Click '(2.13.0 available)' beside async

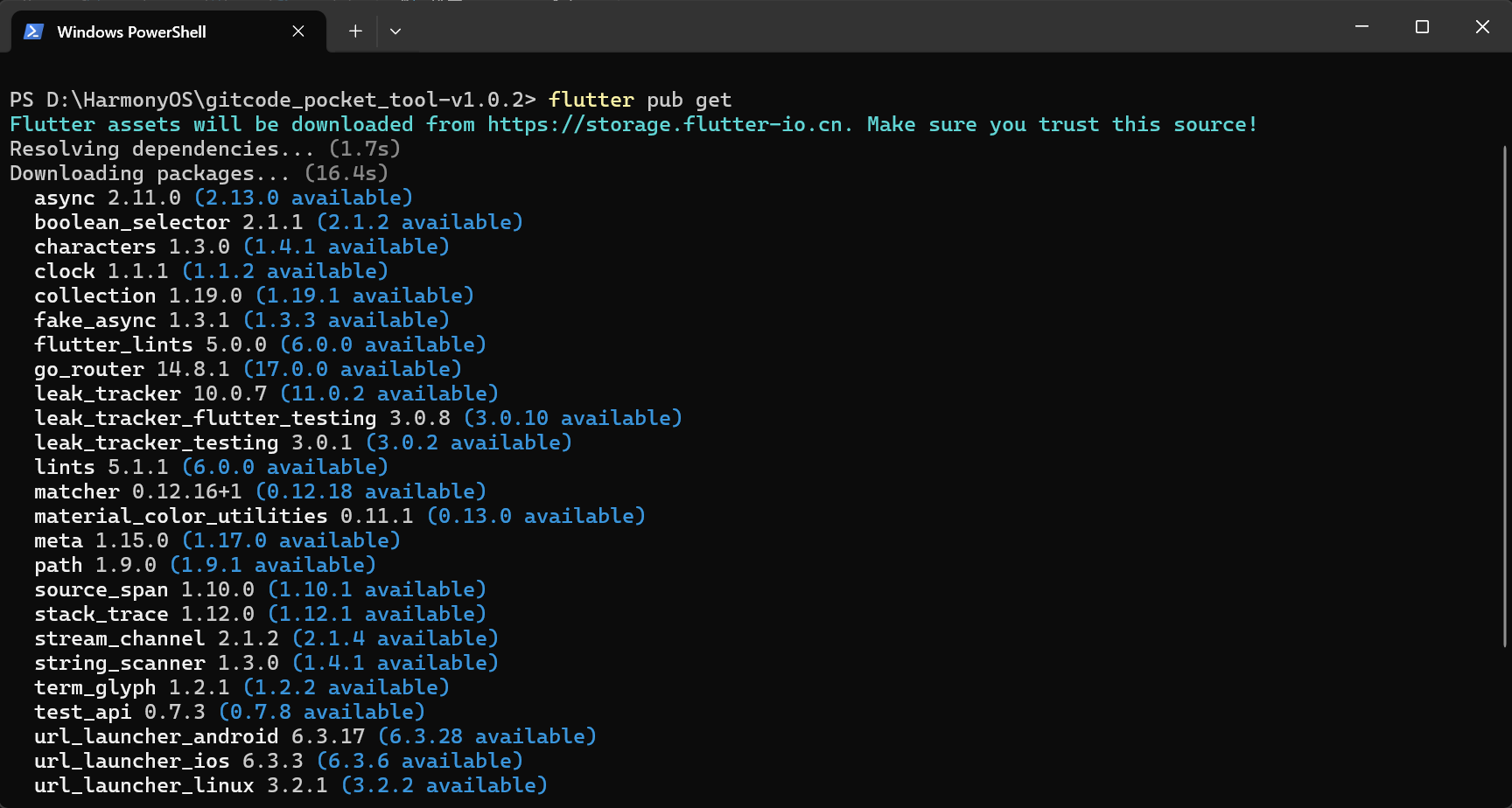point(303,198)
